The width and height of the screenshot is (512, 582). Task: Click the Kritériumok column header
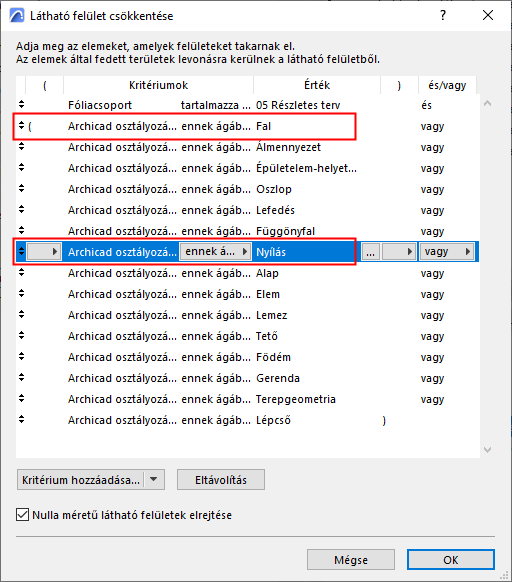[159, 85]
